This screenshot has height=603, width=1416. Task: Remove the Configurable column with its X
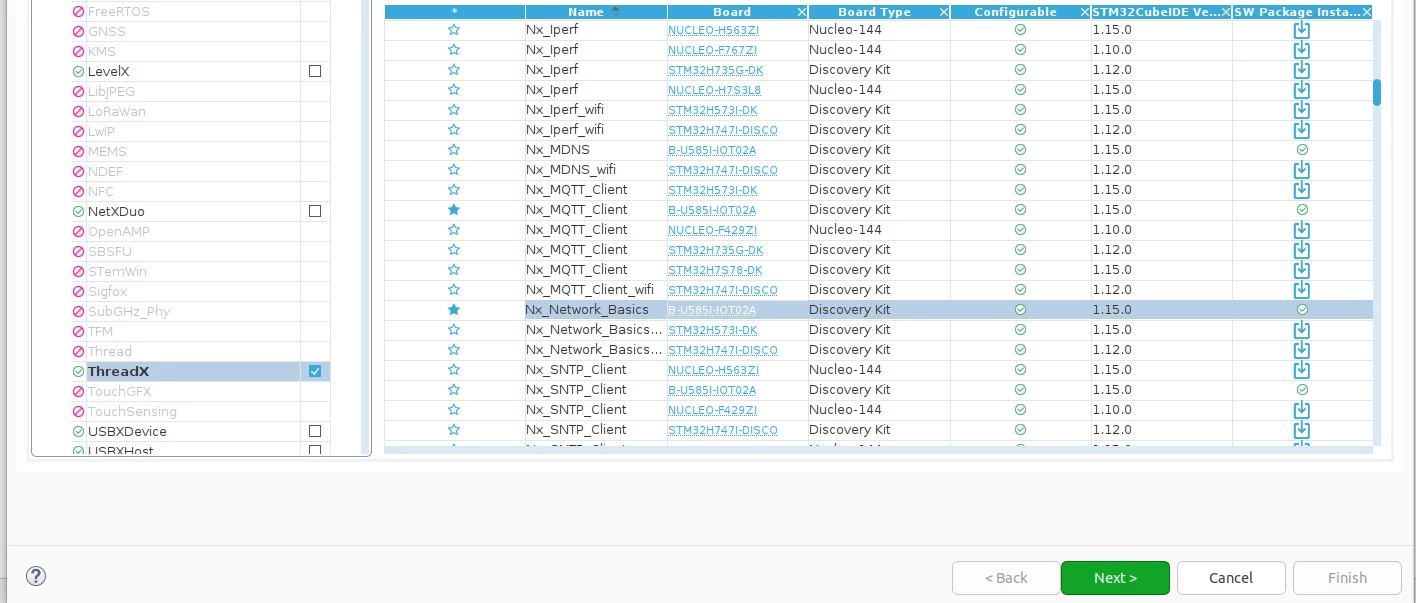click(1084, 12)
